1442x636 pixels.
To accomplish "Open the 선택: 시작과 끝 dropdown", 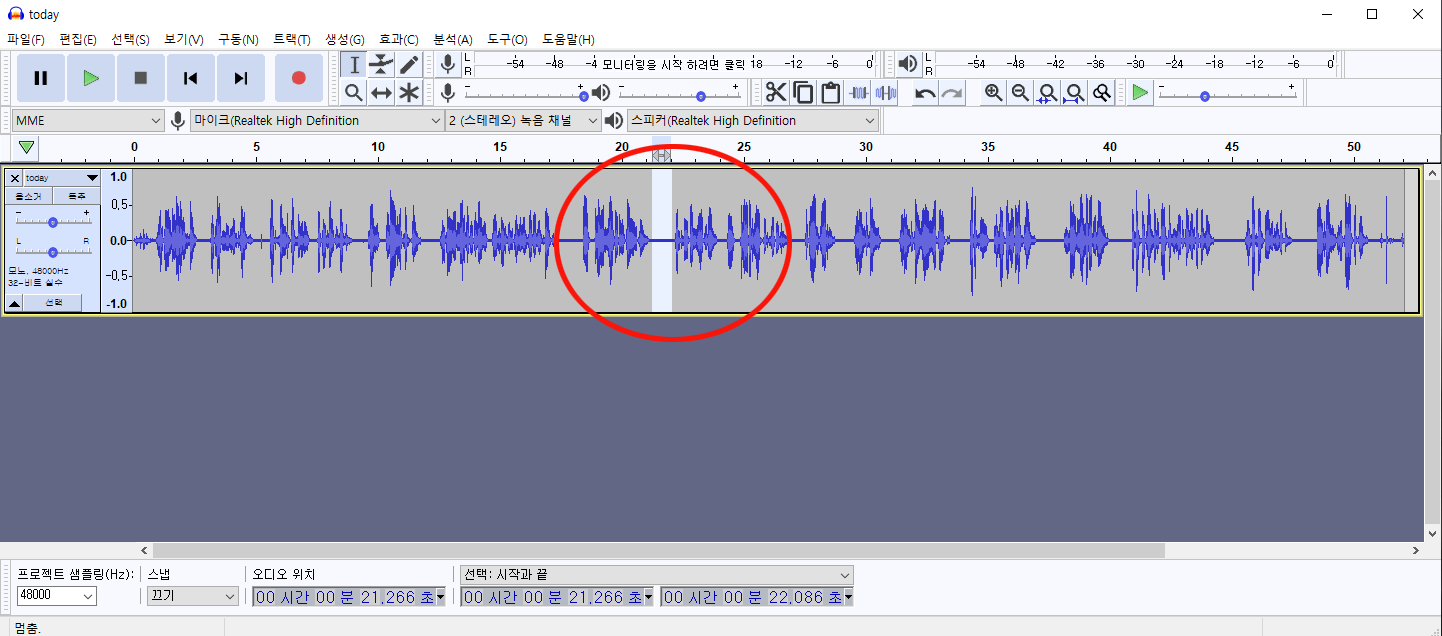I will (x=657, y=575).
